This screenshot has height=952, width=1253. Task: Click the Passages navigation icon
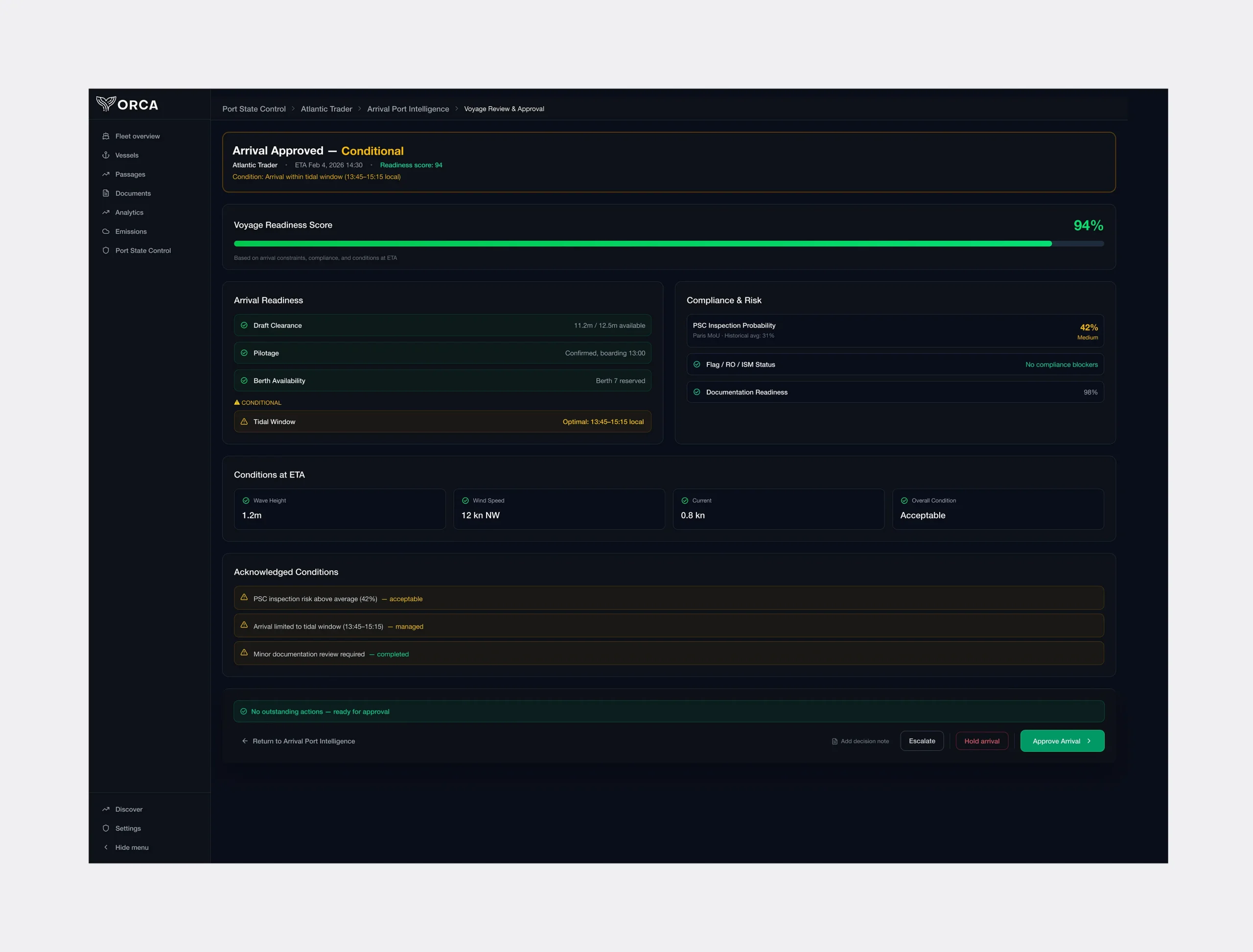point(107,174)
